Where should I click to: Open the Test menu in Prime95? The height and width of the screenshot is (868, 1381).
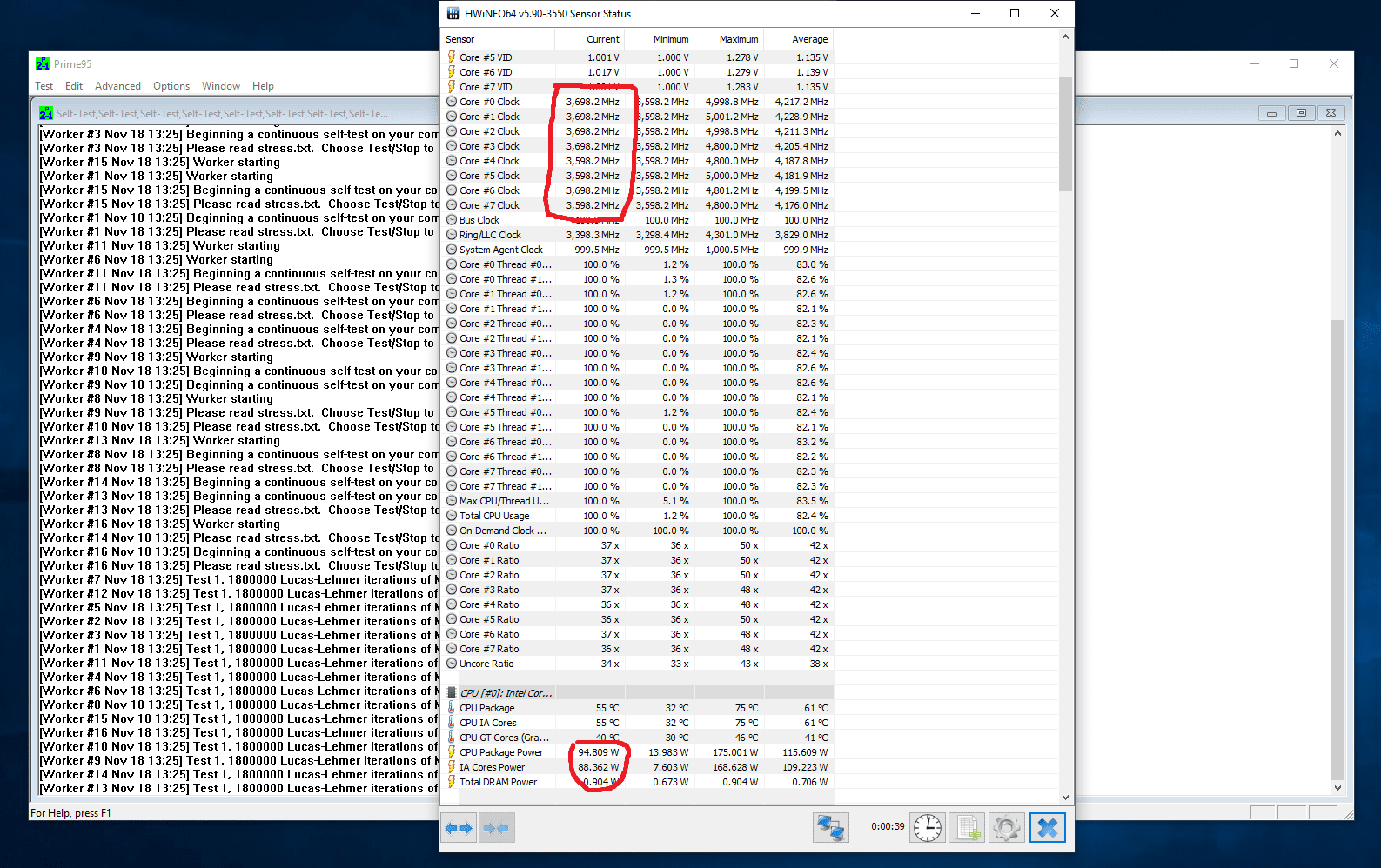[44, 86]
